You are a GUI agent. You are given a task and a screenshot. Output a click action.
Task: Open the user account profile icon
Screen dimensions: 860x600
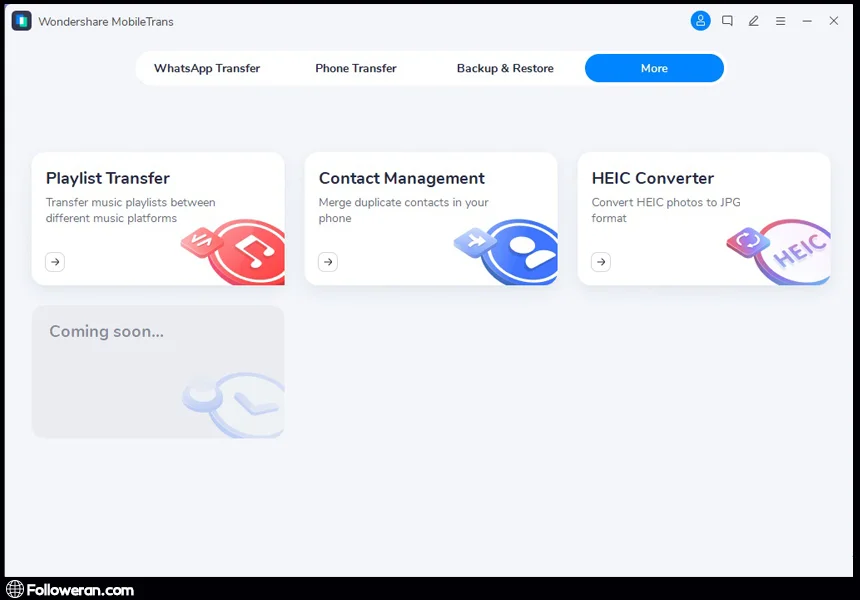pyautogui.click(x=700, y=21)
